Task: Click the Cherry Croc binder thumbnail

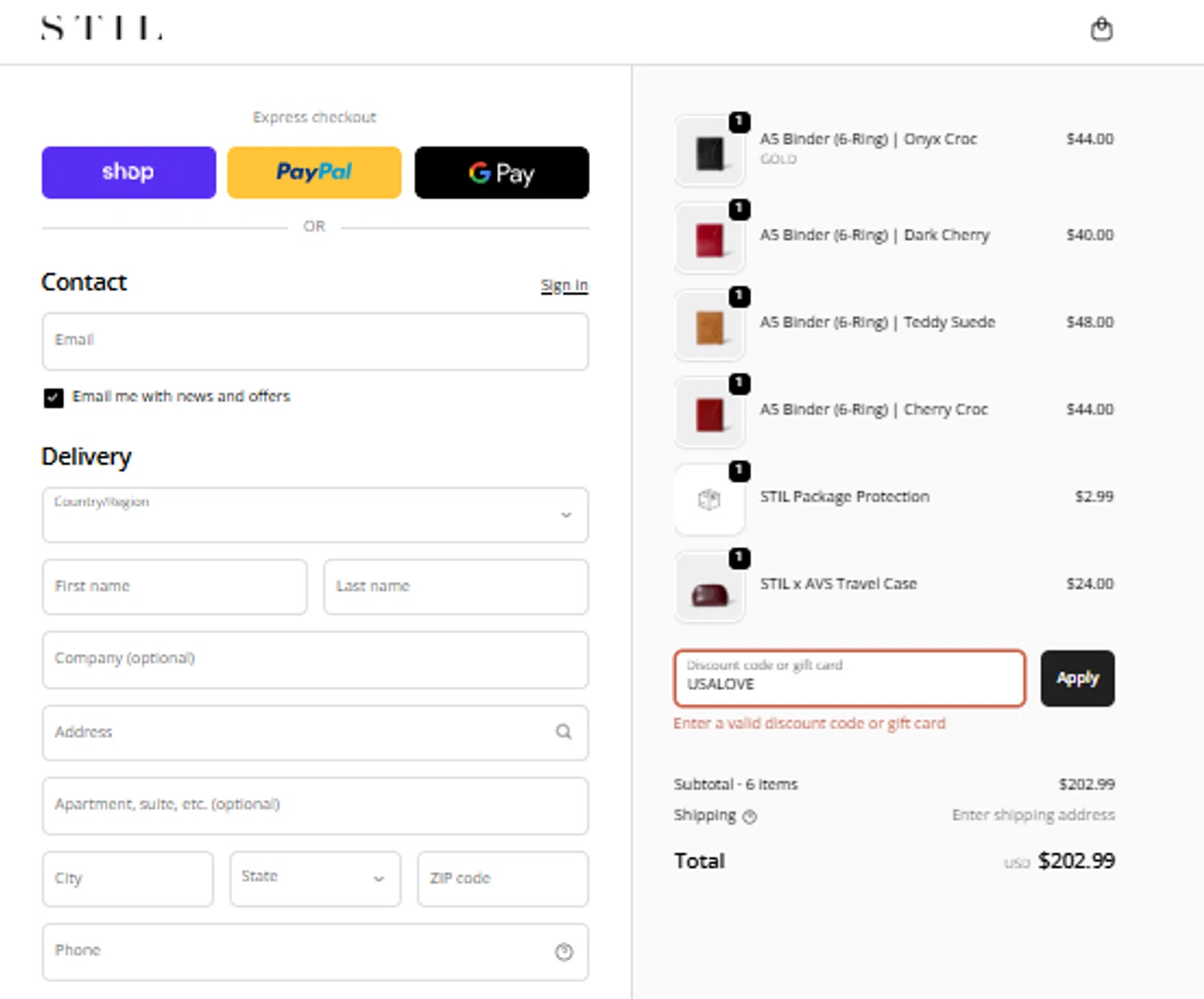Action: coord(710,413)
